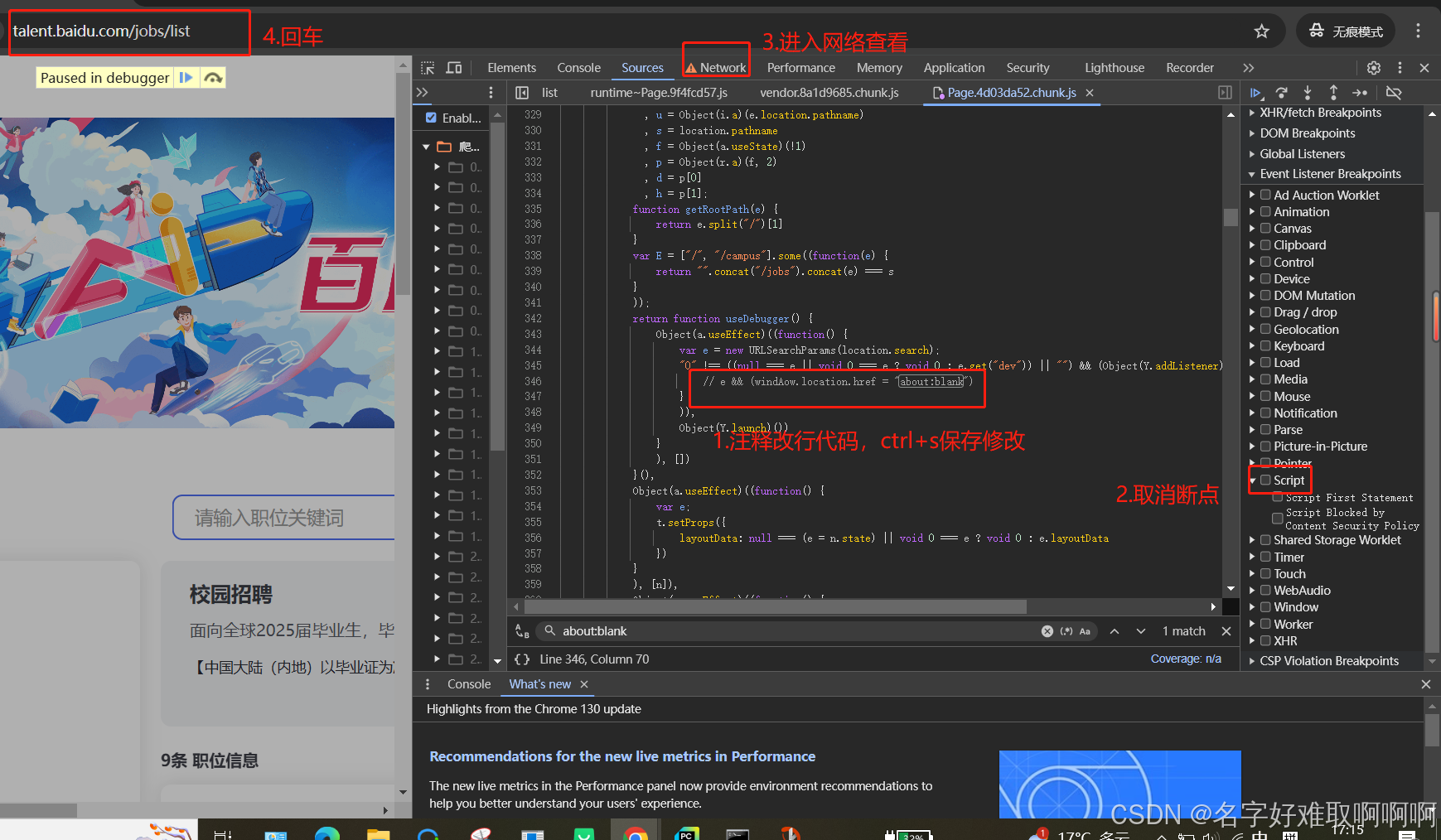This screenshot has height=840, width=1441.
Task: Expand DOM Breakpoints section
Action: click(1308, 133)
